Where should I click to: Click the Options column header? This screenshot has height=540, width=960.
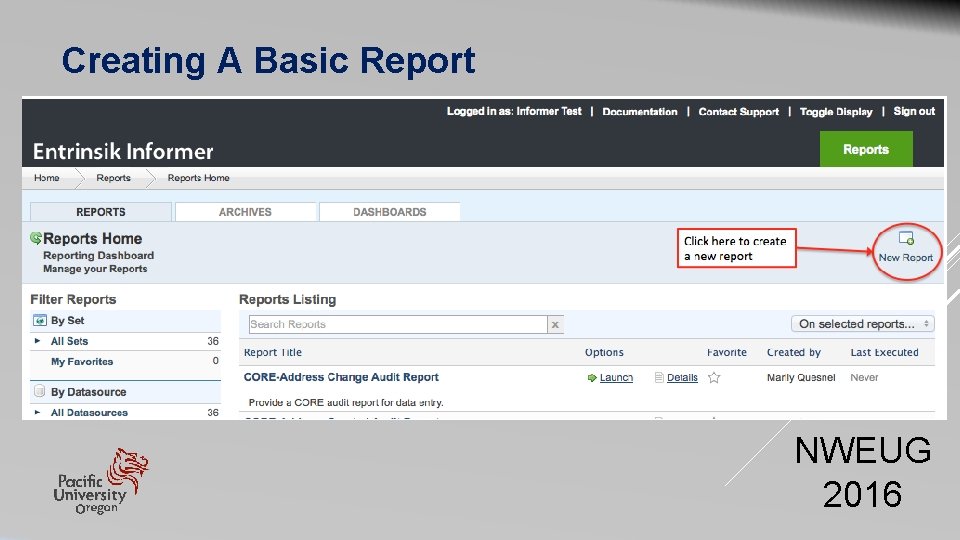tap(604, 353)
